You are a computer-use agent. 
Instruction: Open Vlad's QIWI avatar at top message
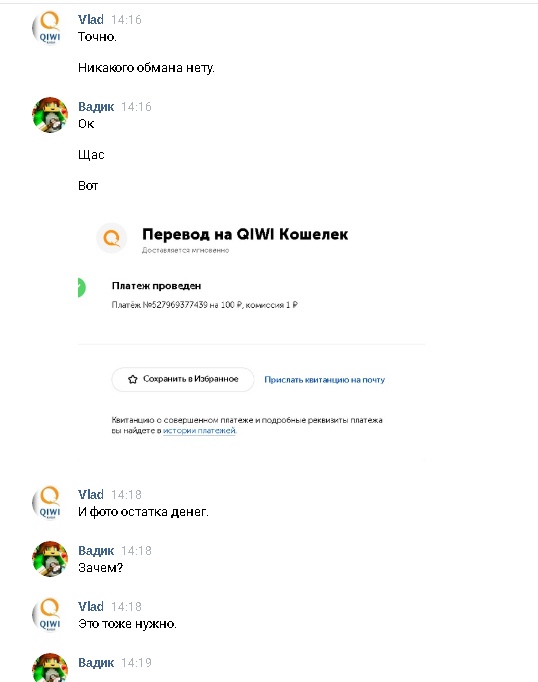pyautogui.click(x=50, y=28)
